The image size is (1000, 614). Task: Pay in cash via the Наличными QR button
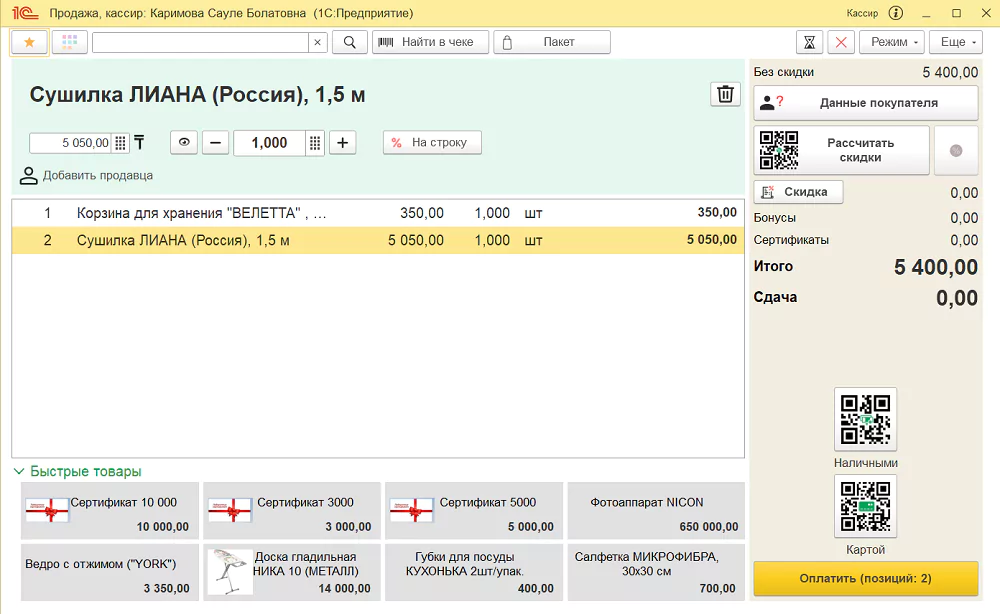pos(865,419)
